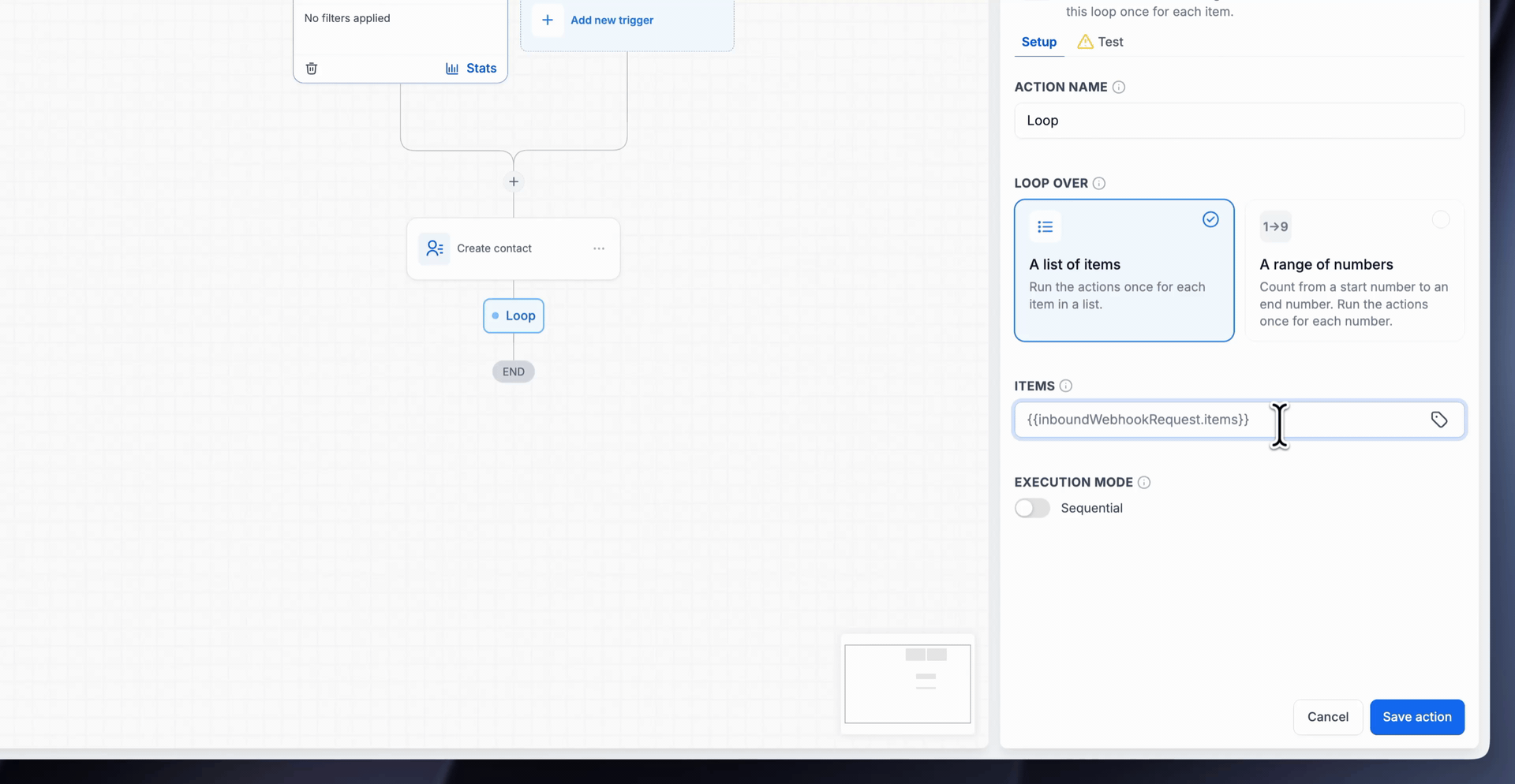1515x784 pixels.
Task: Select the Loop node on canvas
Action: 514,315
